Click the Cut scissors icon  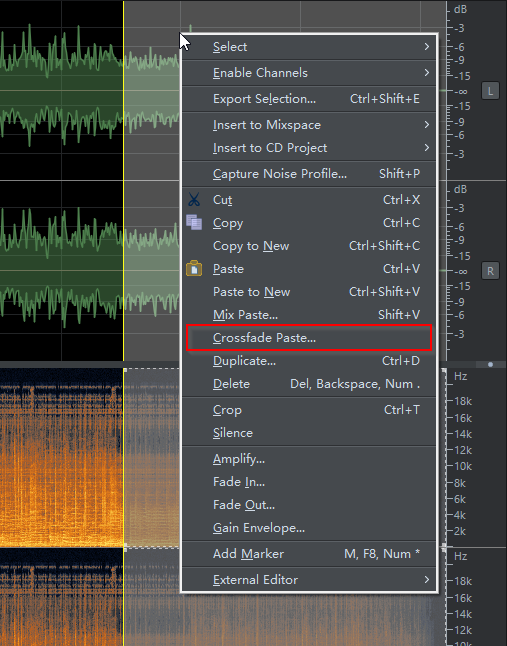[x=194, y=200]
